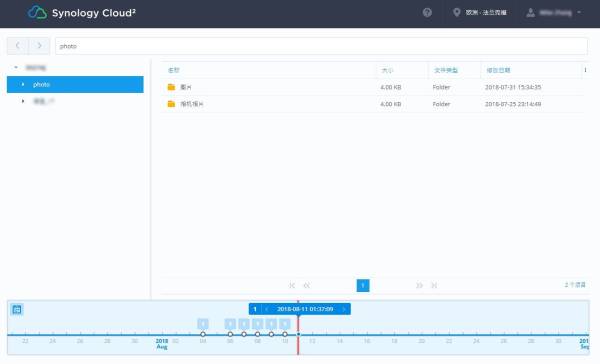Jump to the last page arrow icon

(x=434, y=286)
